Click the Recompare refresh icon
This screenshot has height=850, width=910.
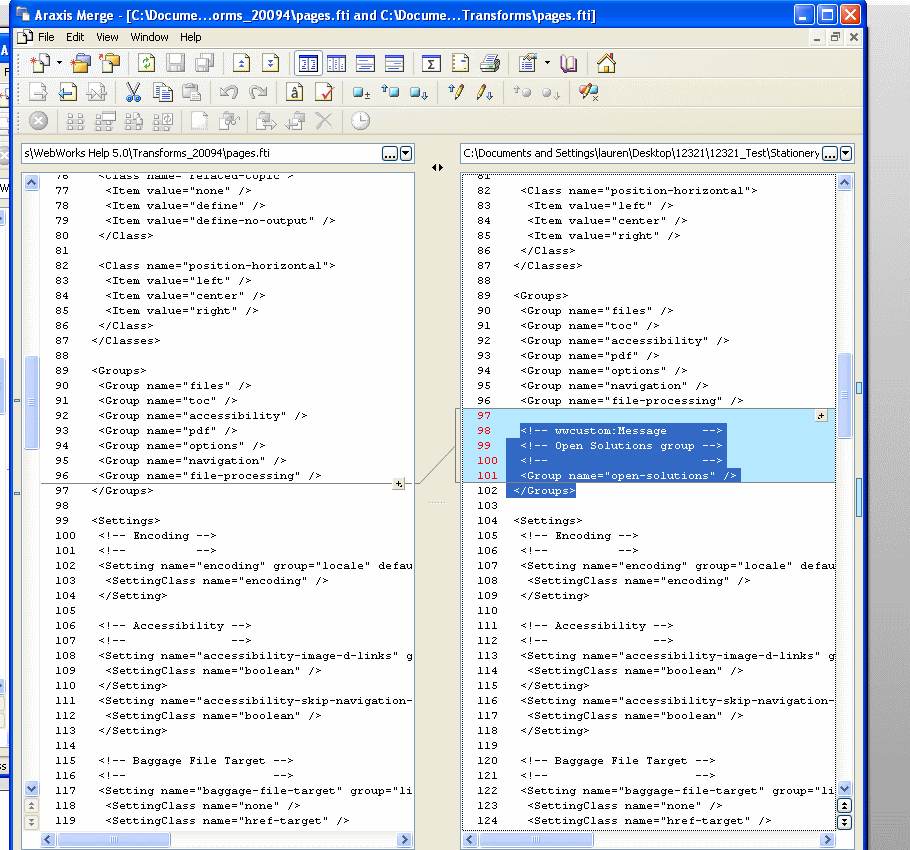coord(146,64)
